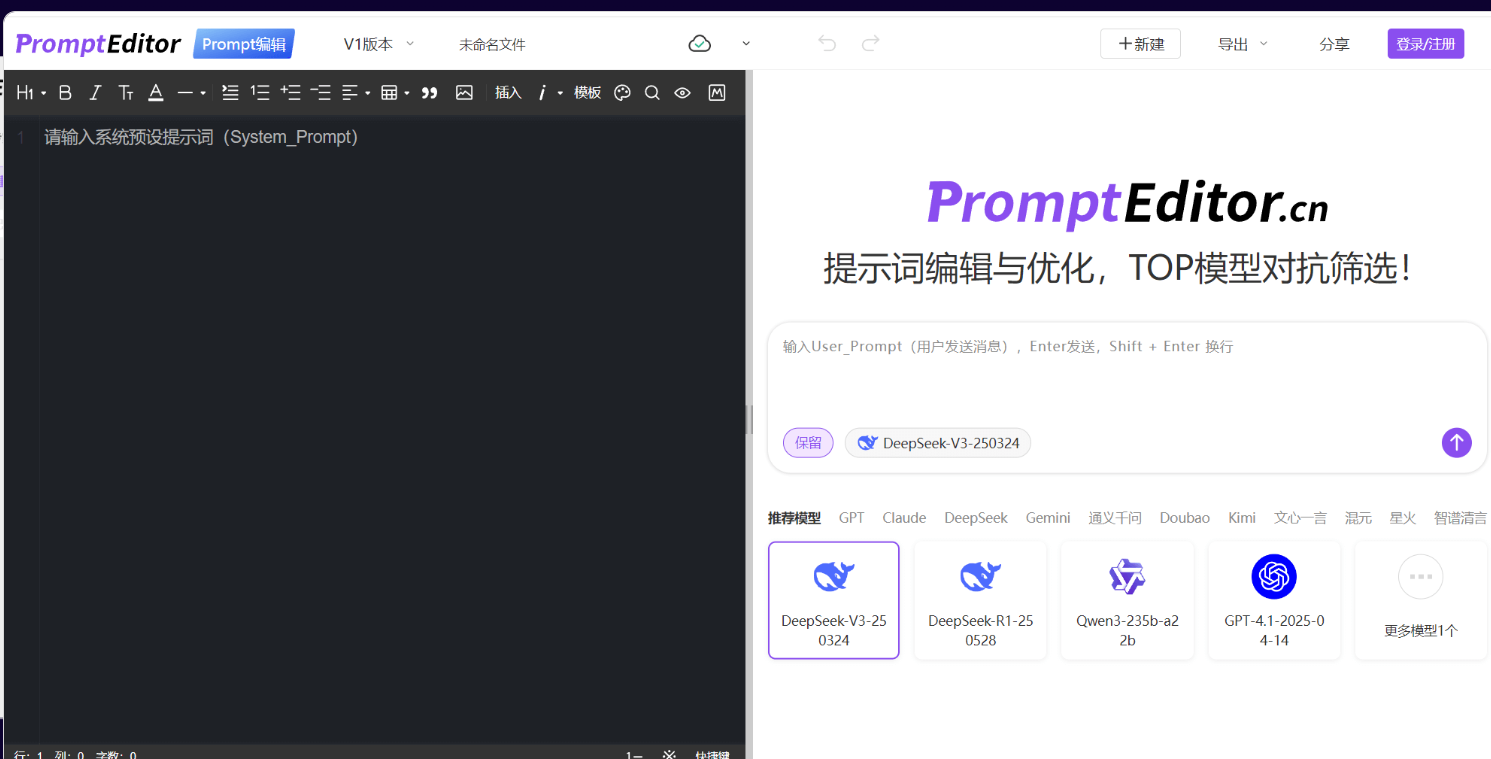Open the H1 heading level dropdown

[x=31, y=93]
